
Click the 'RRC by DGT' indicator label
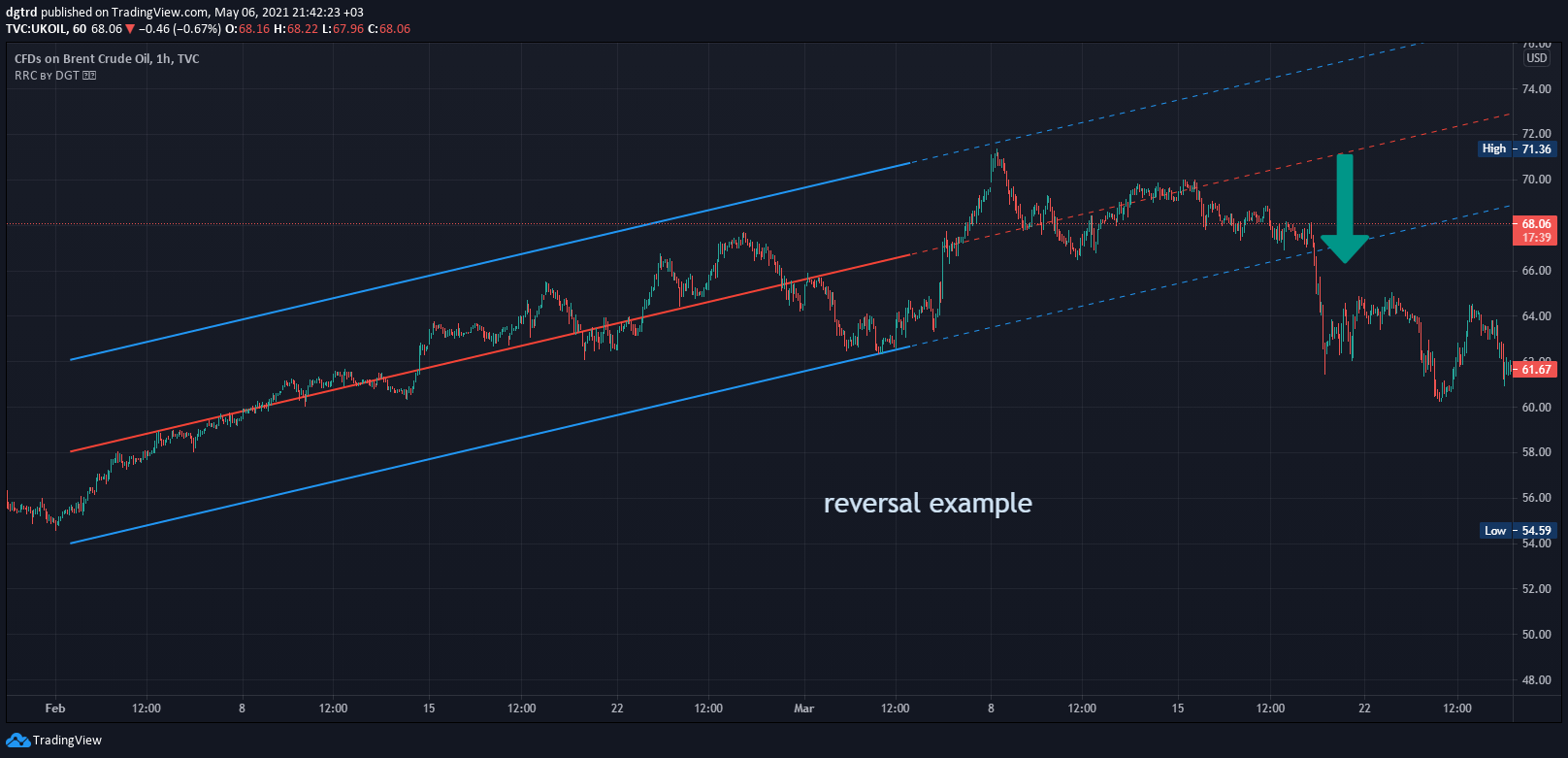tap(47, 76)
